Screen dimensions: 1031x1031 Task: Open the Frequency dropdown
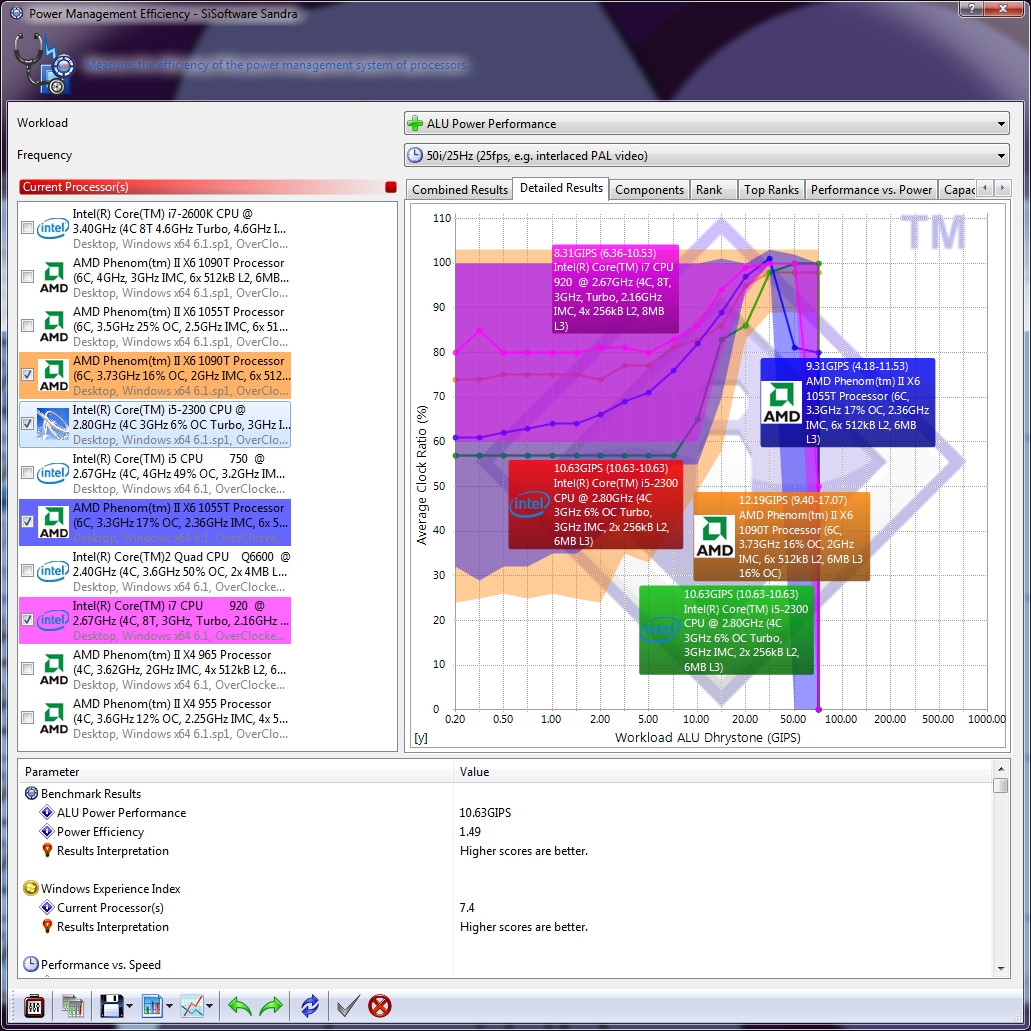point(707,155)
